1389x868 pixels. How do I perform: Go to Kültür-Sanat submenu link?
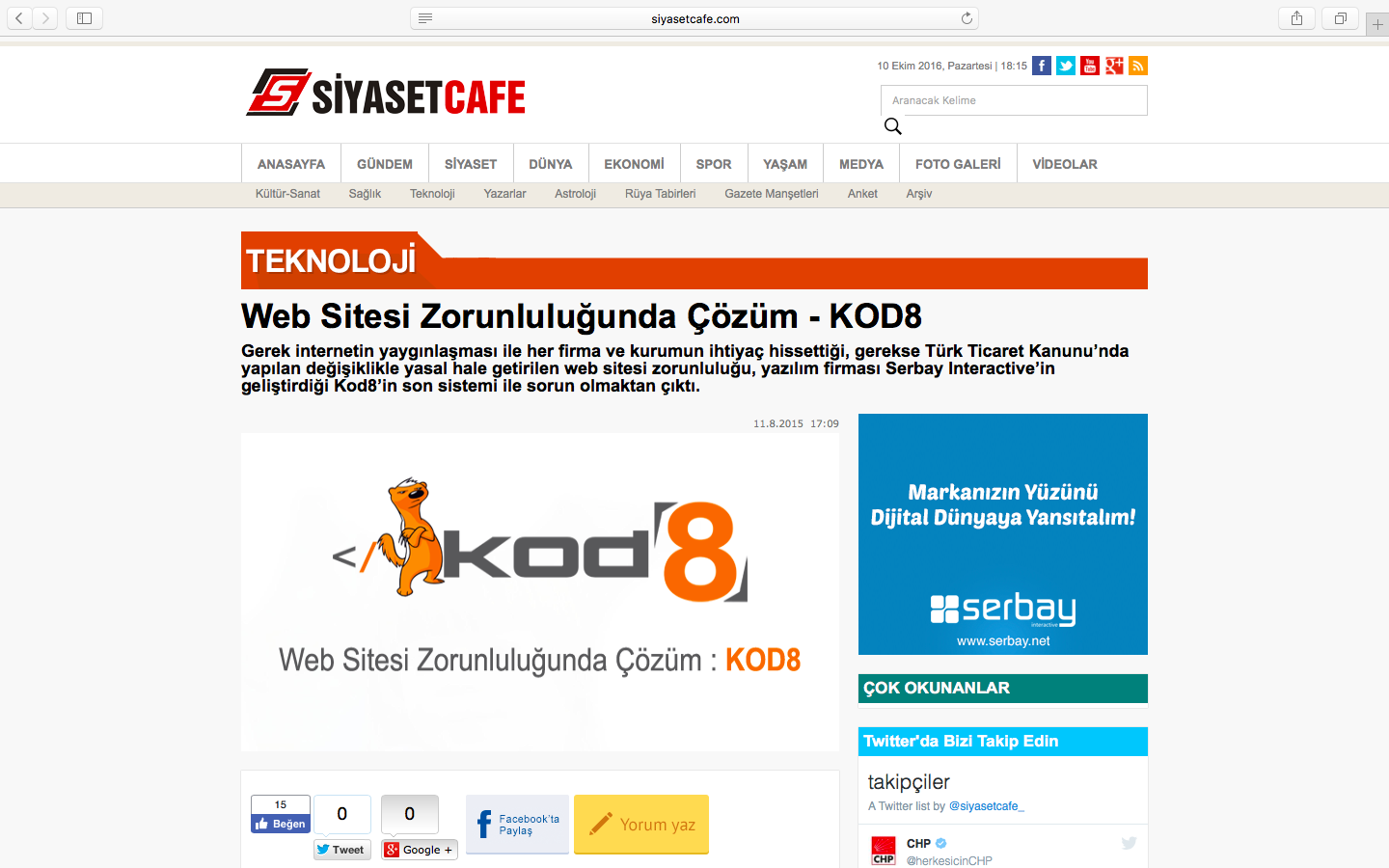coord(287,194)
